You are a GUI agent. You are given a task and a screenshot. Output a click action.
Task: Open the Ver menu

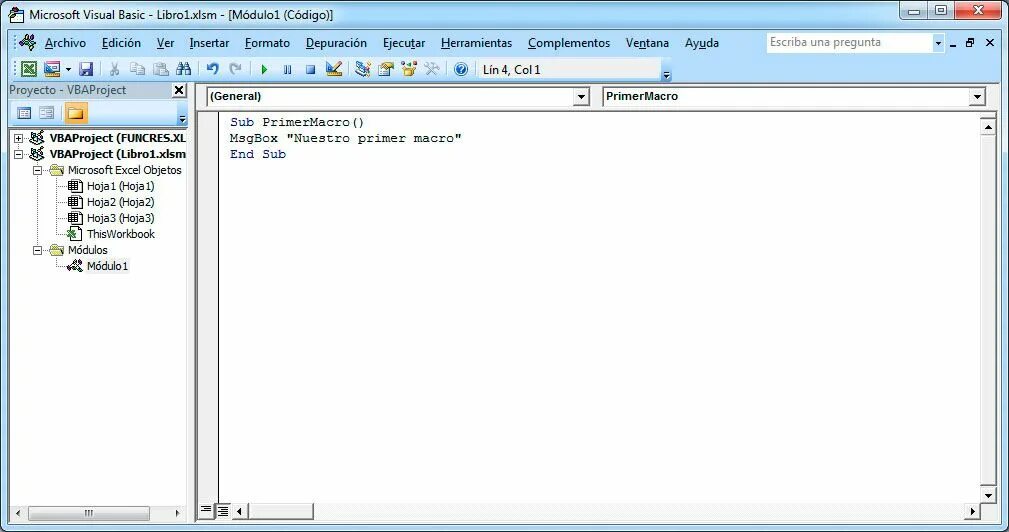[165, 43]
